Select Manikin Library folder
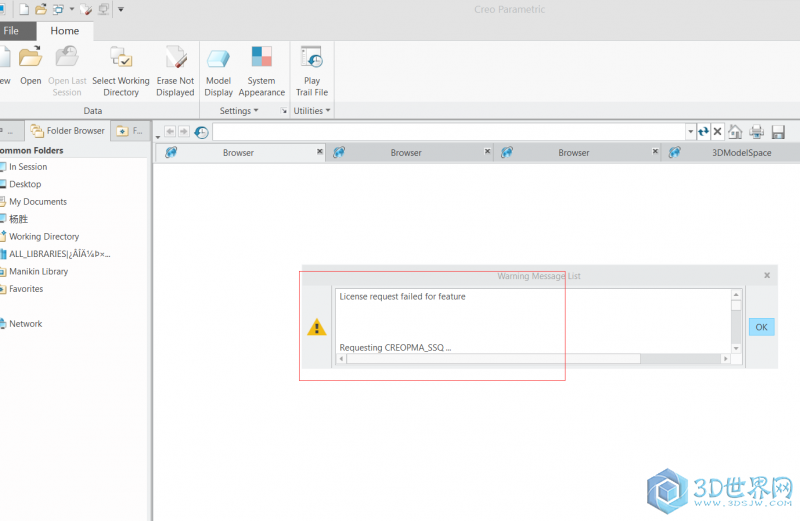 [x=38, y=271]
